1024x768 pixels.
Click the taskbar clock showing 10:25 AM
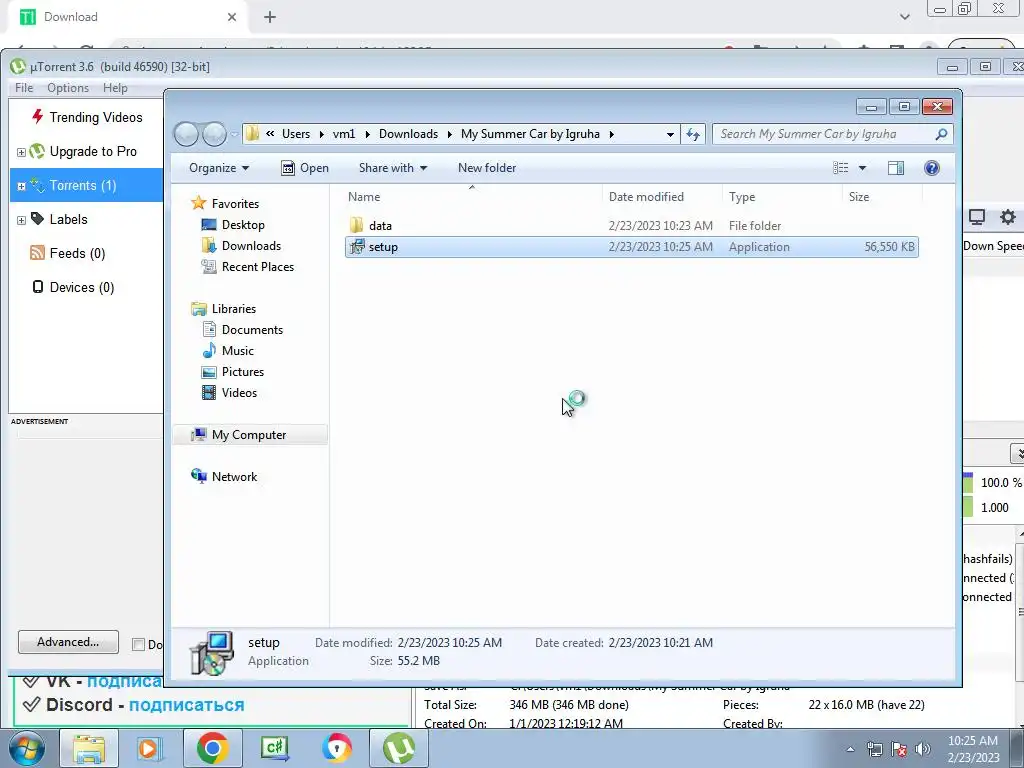pos(973,749)
